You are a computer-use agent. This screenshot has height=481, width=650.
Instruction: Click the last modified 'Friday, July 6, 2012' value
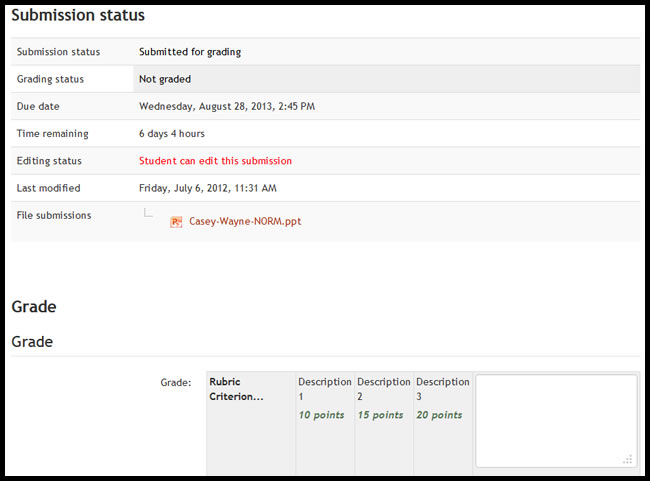(x=208, y=188)
